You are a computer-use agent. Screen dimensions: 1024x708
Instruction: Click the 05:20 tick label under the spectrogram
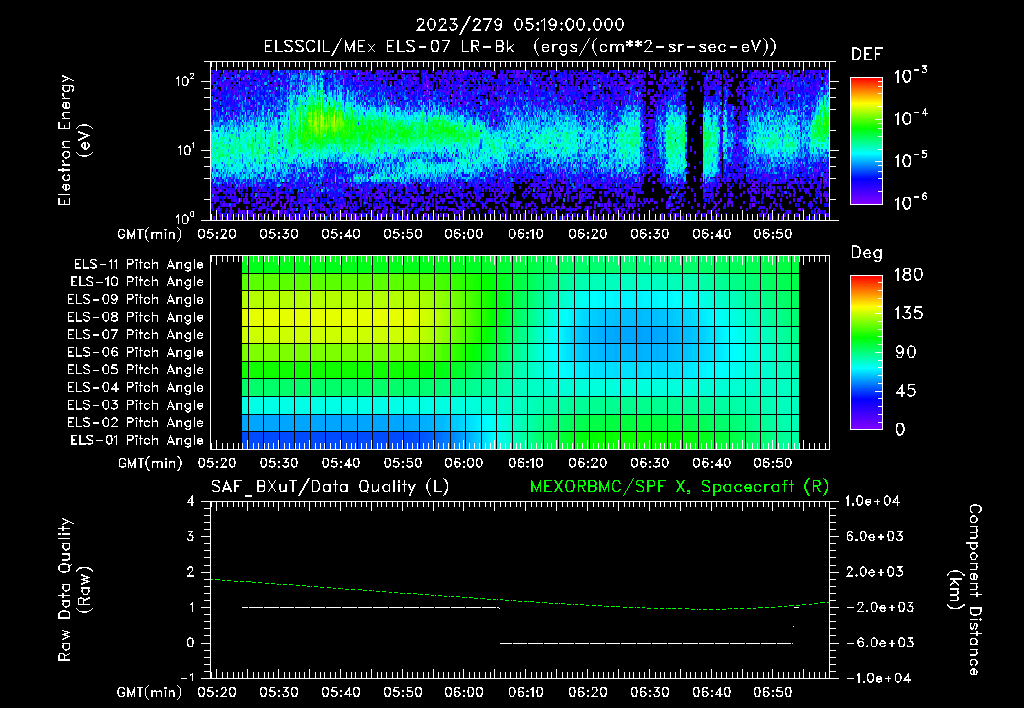click(217, 234)
